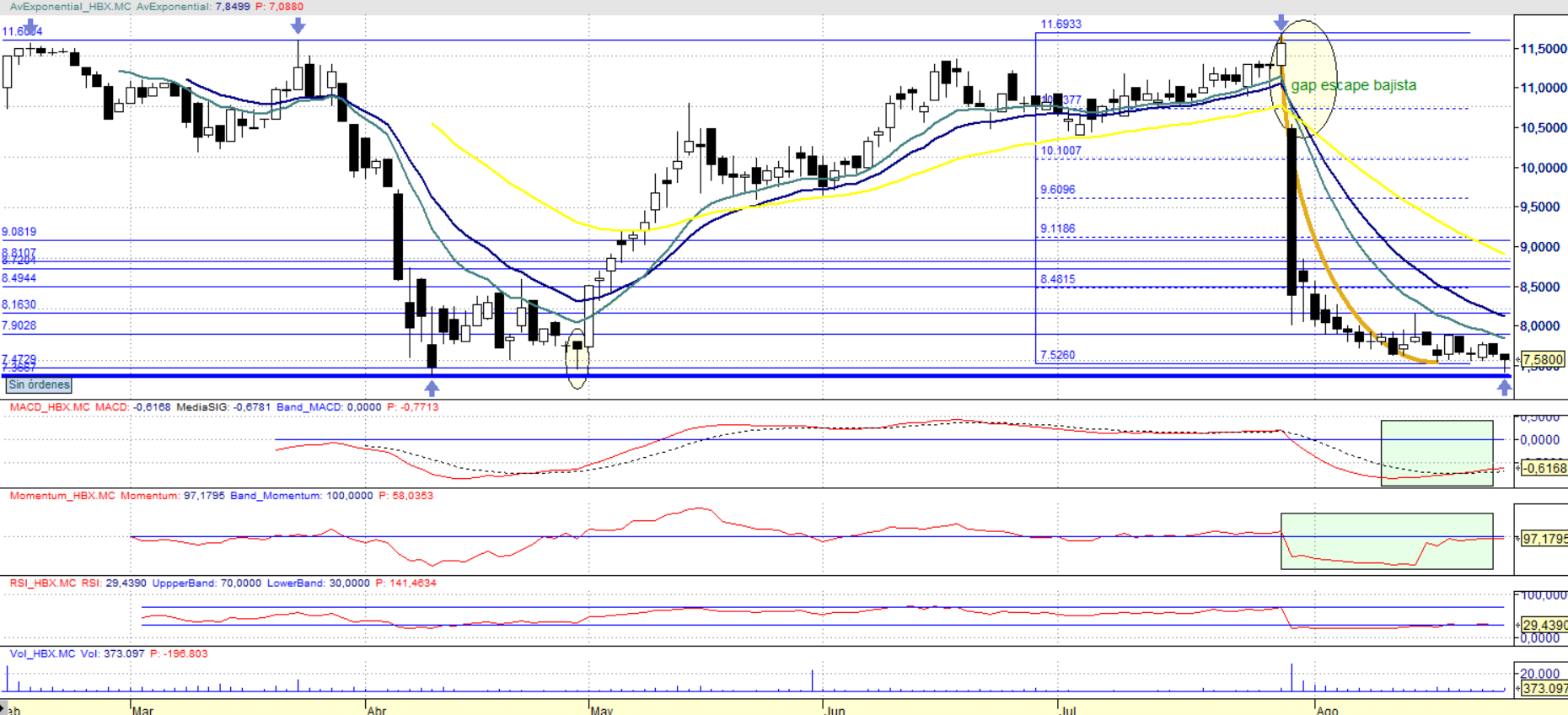Click the blue up arrow under April low

432,388
